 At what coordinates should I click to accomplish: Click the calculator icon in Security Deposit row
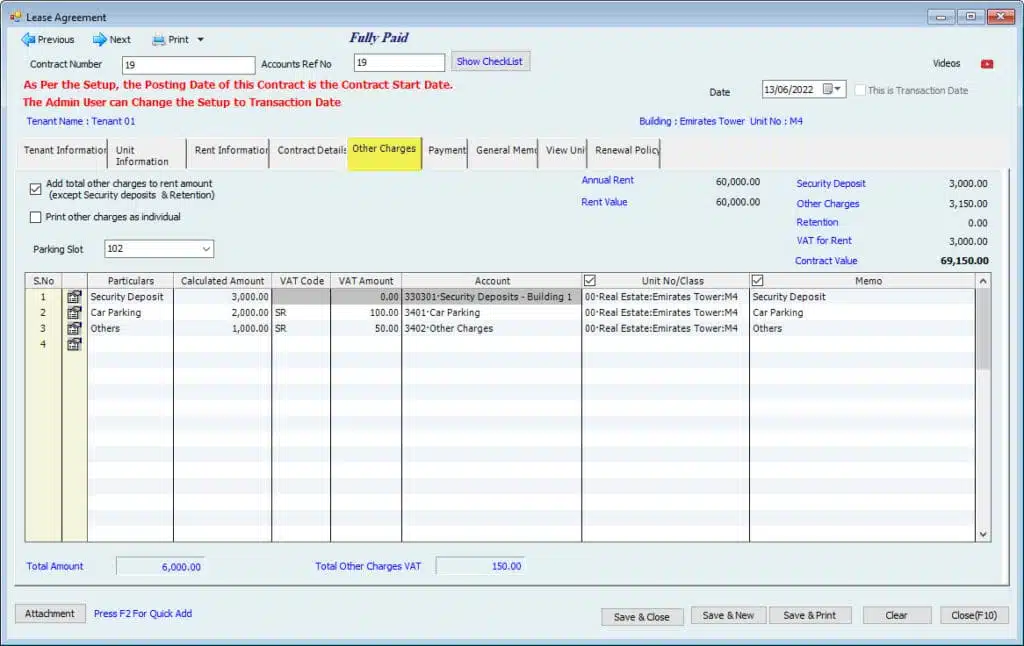point(74,297)
